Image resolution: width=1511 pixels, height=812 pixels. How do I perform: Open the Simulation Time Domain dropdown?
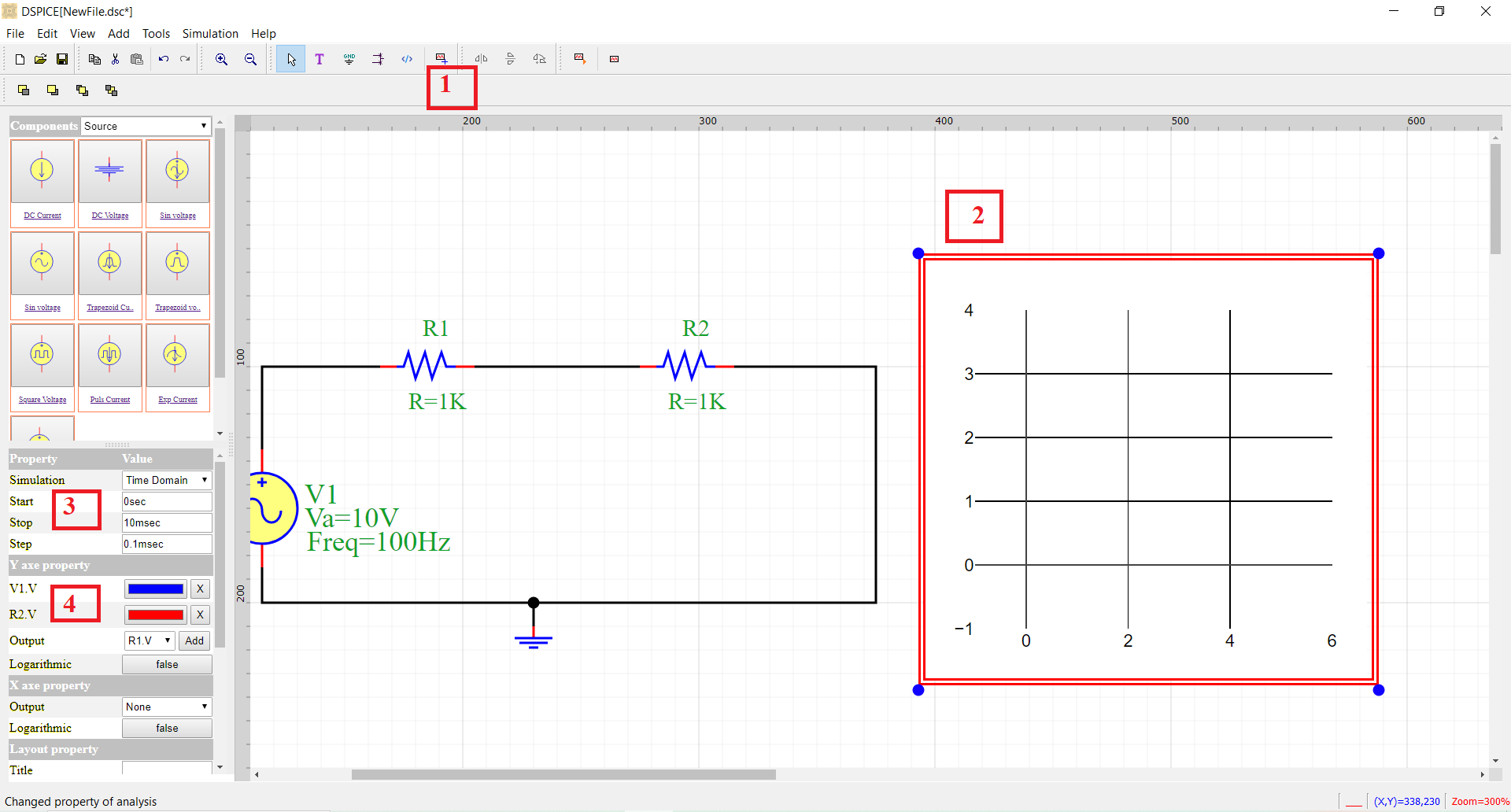point(167,480)
